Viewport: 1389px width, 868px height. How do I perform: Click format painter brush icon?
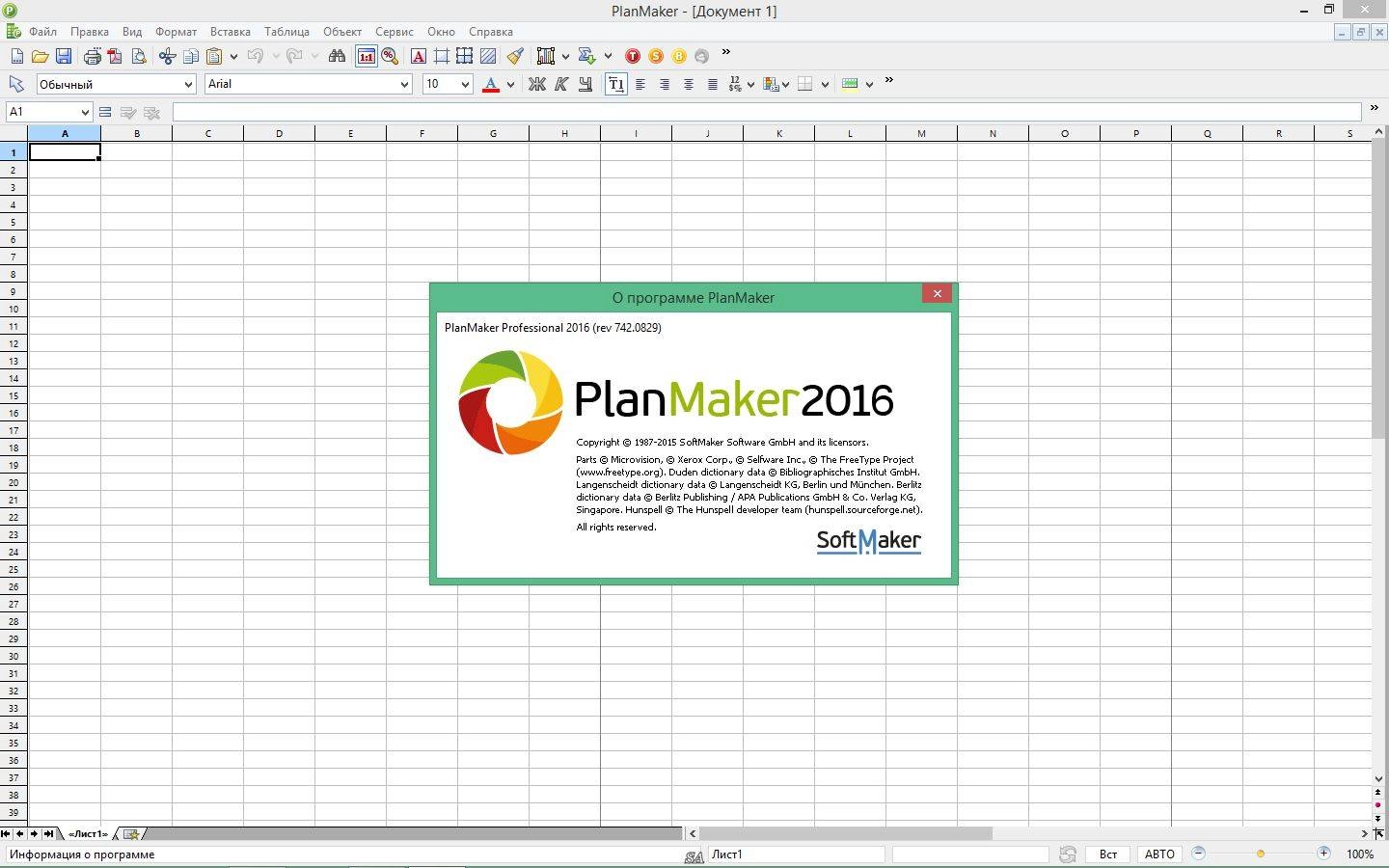tap(516, 56)
